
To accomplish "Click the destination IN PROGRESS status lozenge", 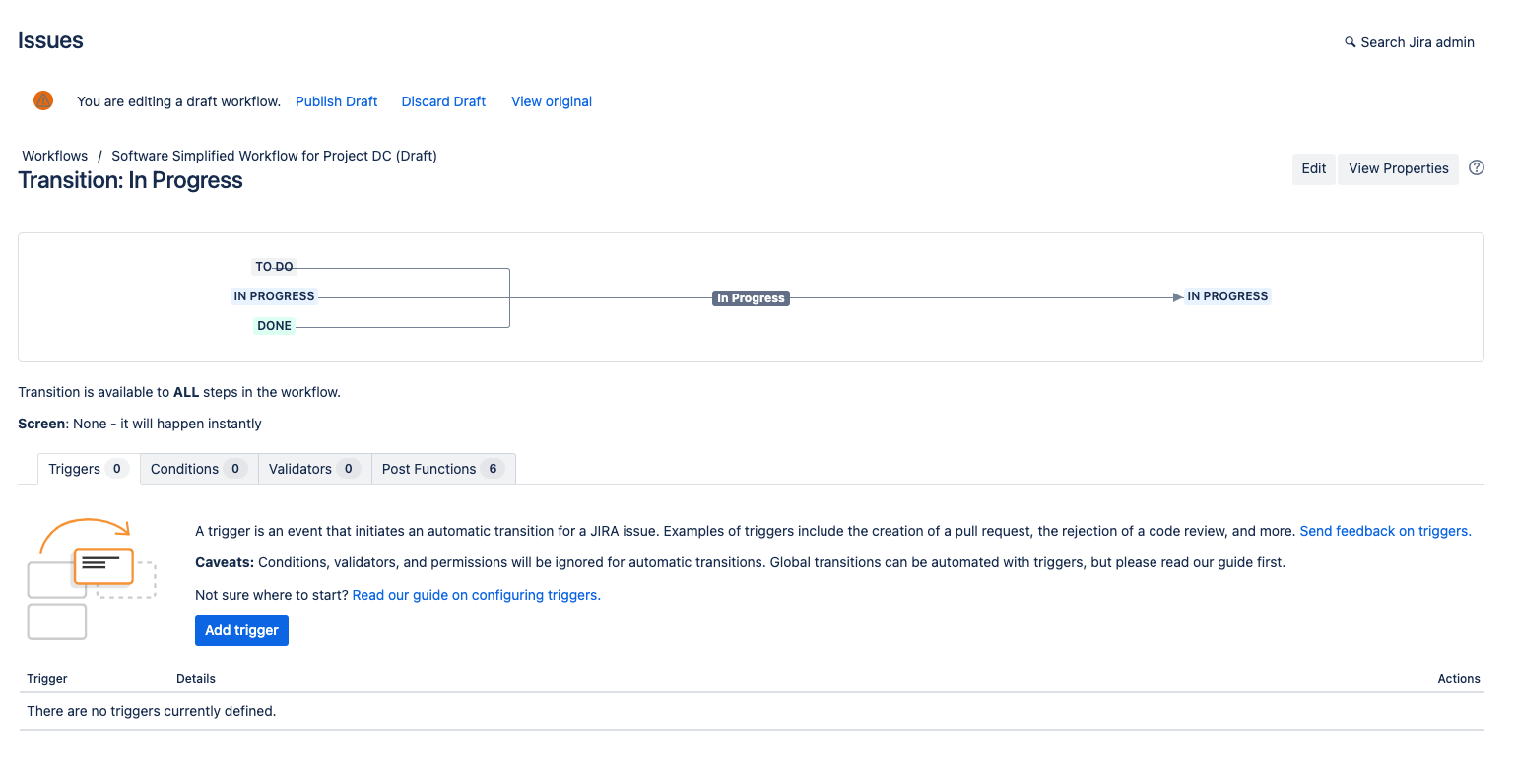I will coord(1226,296).
